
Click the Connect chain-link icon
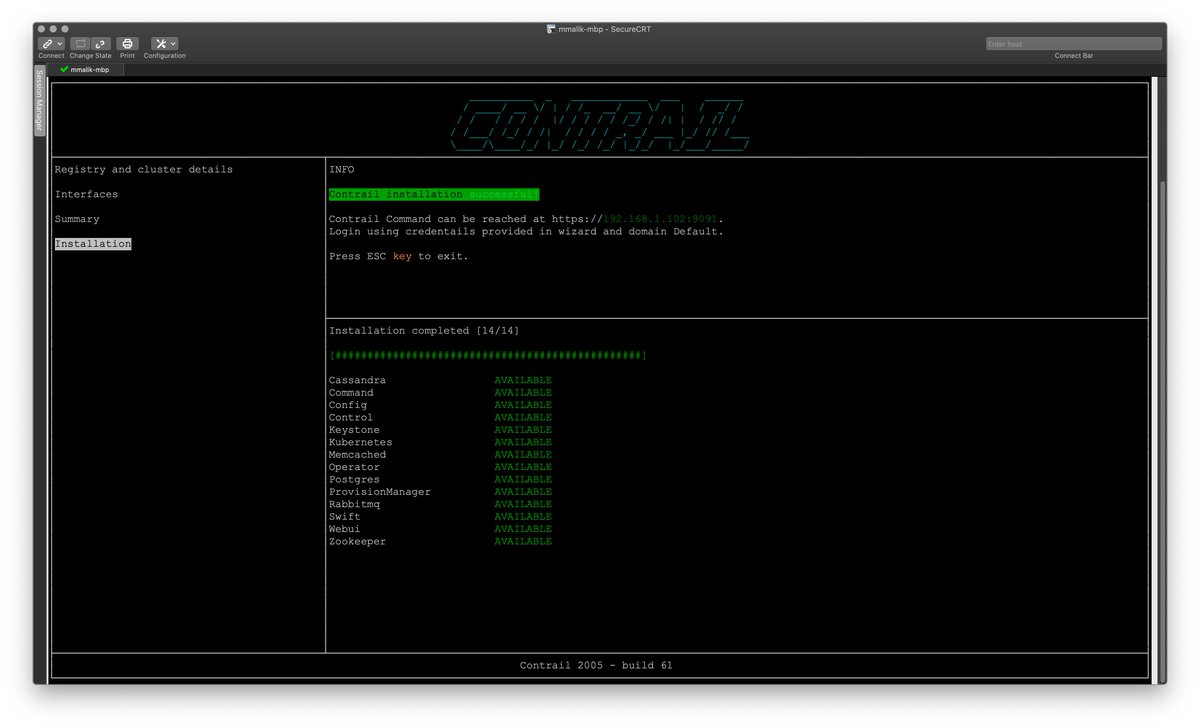(x=47, y=44)
